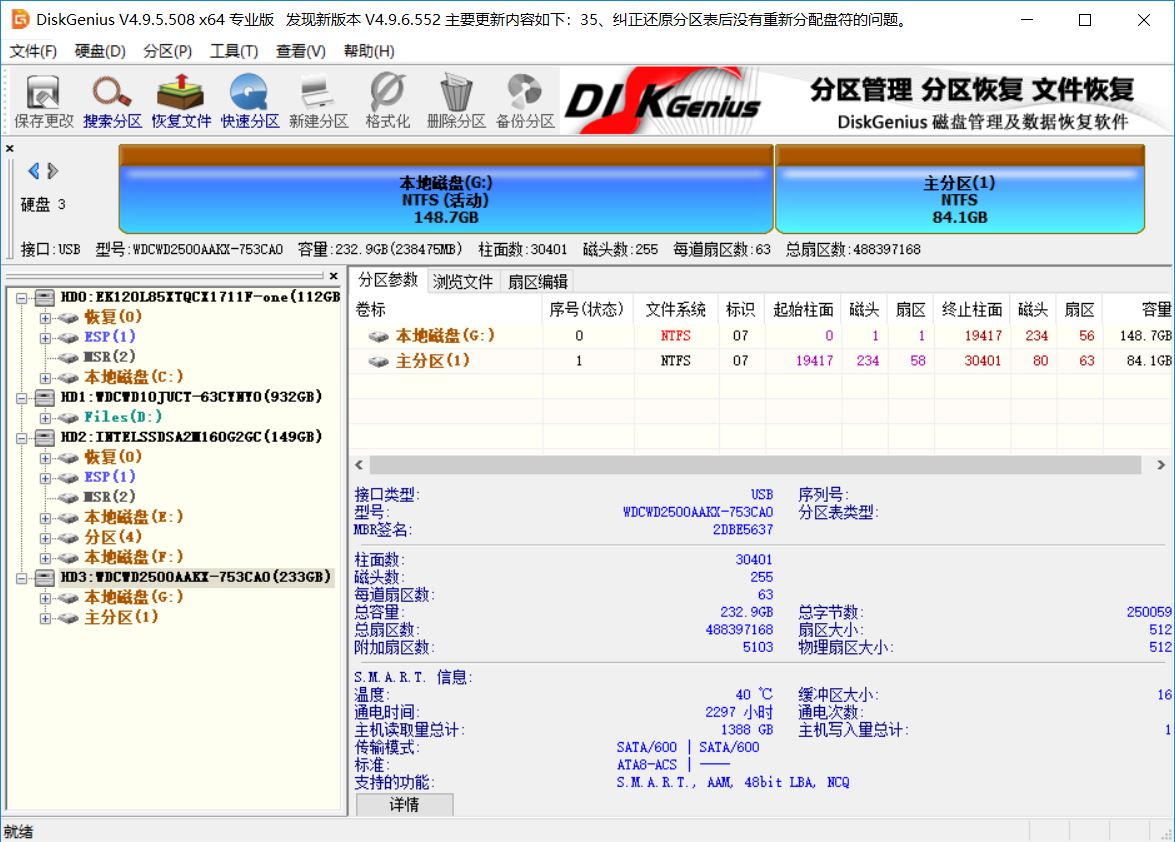Click the drive icon next to 本地磁盘(C:)
1175x842 pixels.
[68, 378]
